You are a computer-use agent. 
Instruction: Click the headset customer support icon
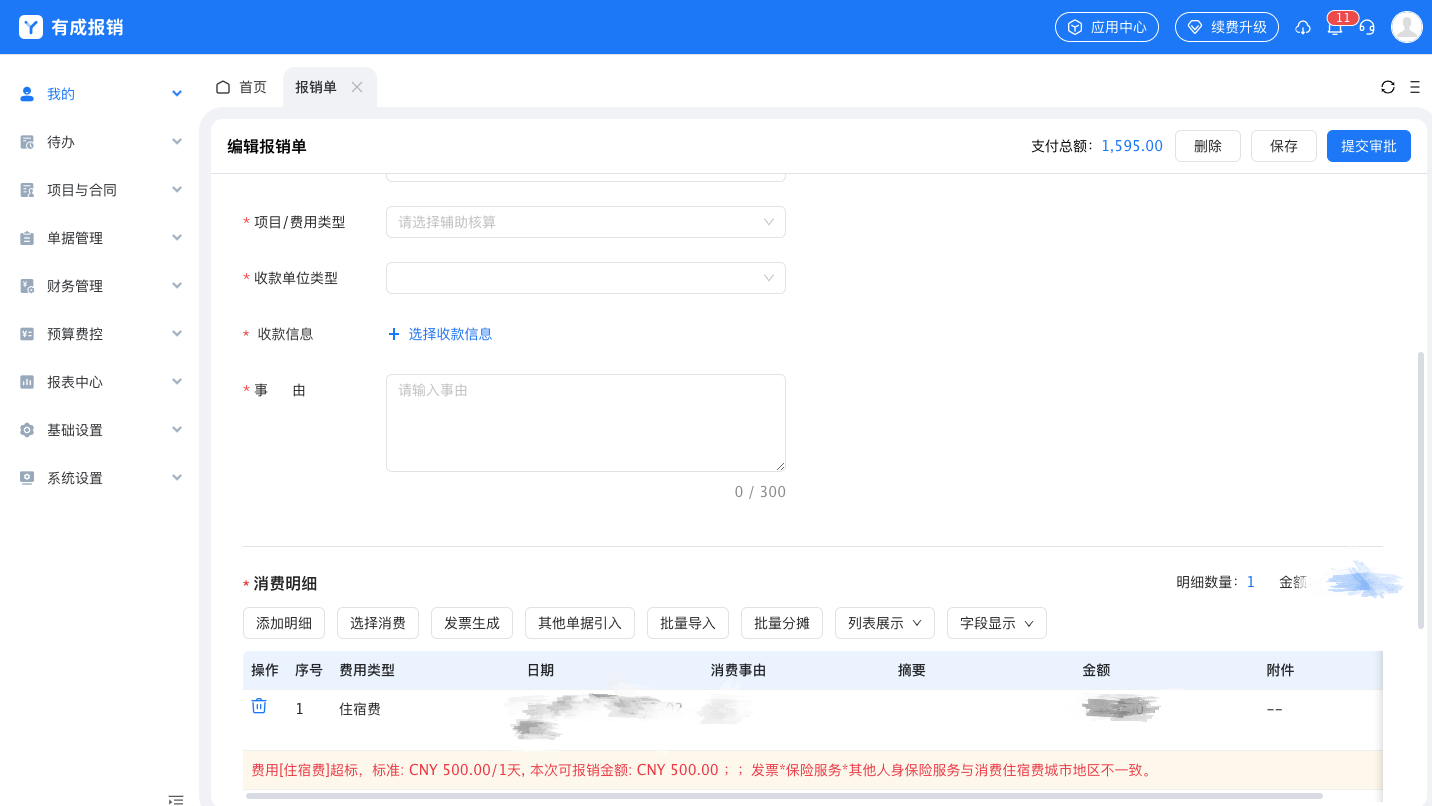[1367, 27]
